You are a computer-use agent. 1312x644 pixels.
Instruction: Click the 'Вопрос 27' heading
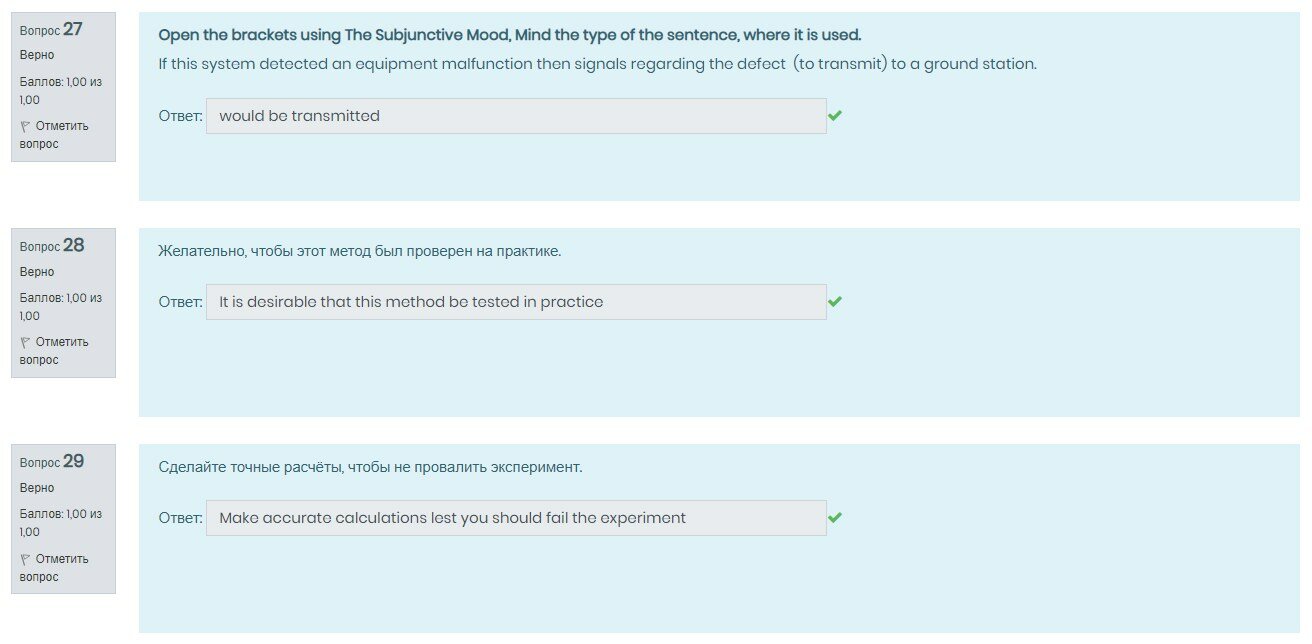click(52, 30)
